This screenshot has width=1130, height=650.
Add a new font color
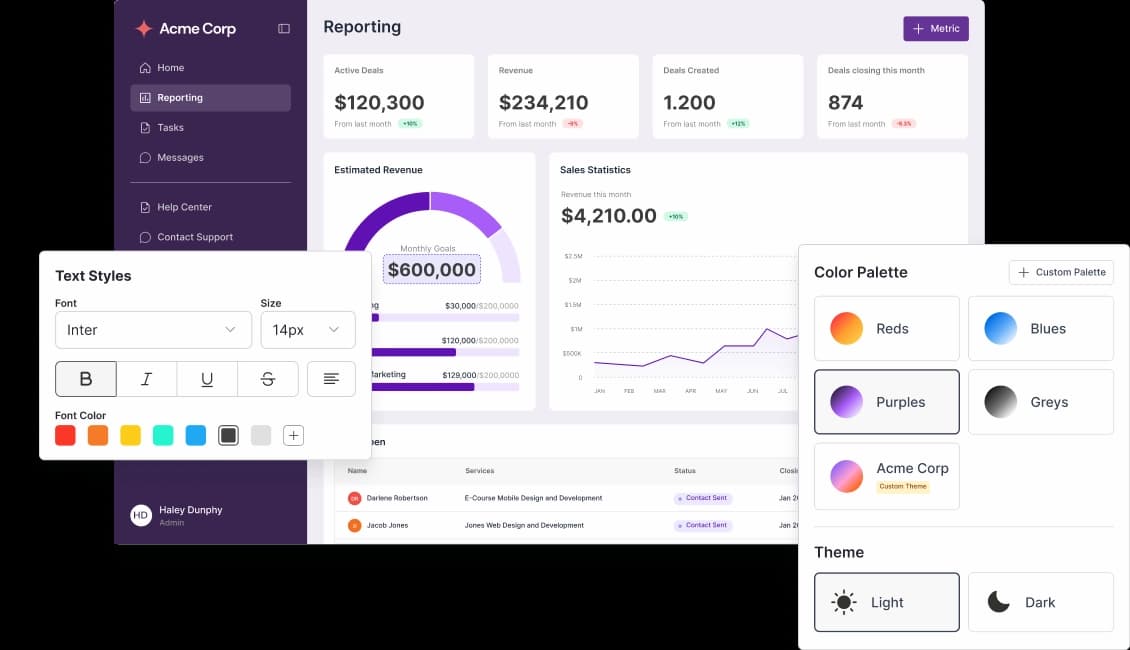point(293,435)
